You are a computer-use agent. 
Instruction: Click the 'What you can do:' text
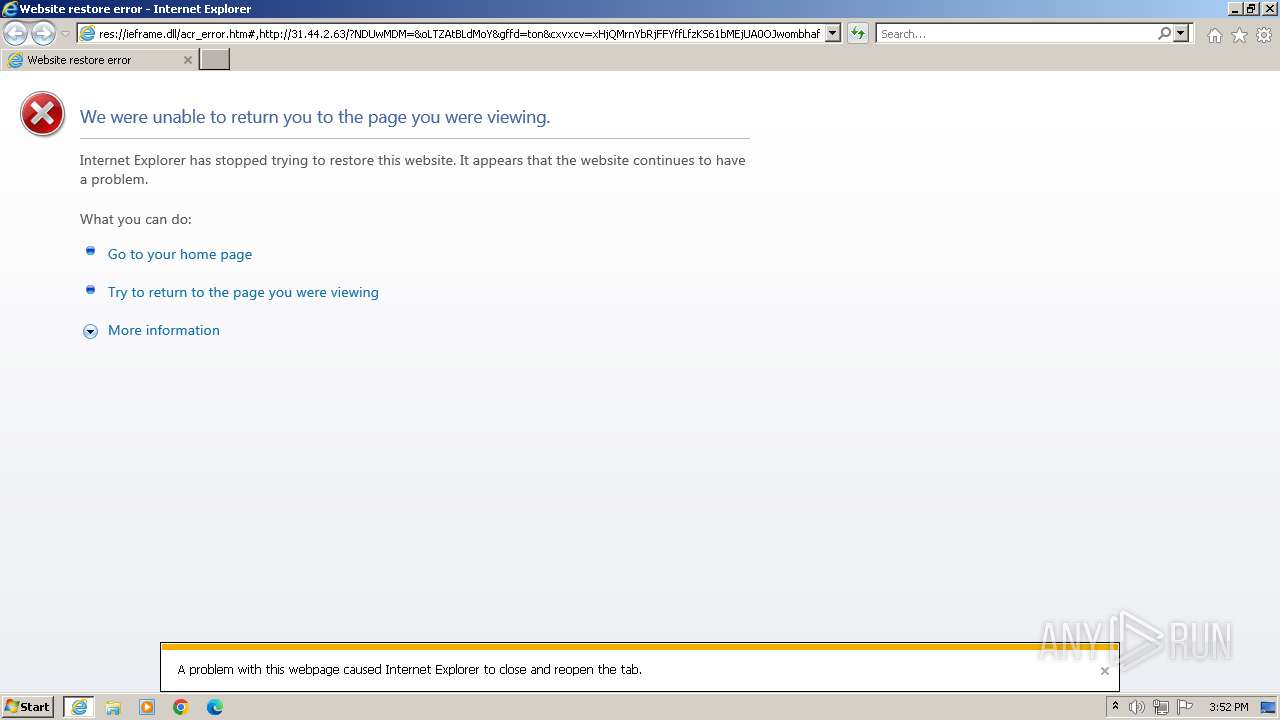[136, 219]
